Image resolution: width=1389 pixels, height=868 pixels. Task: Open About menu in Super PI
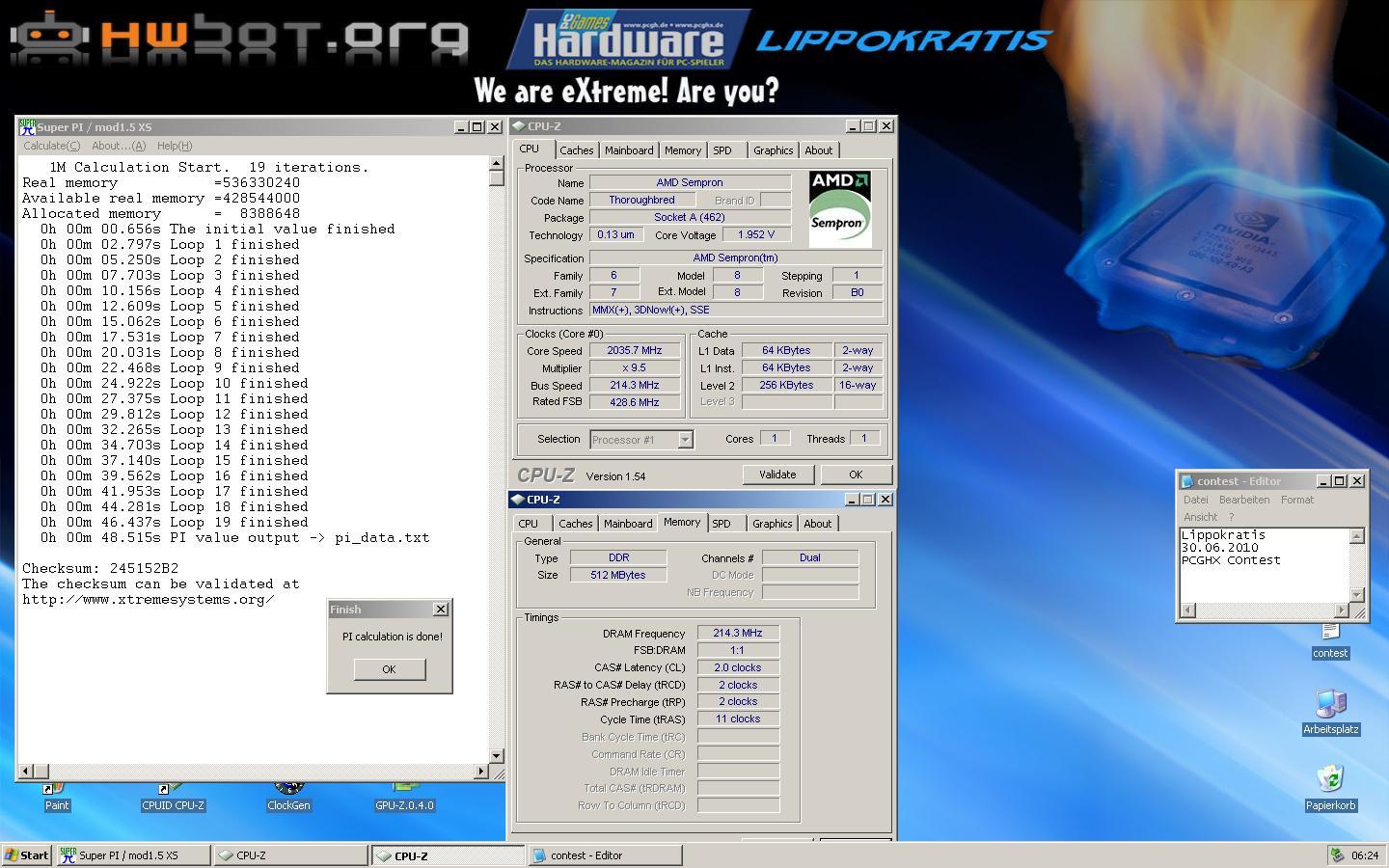[x=118, y=146]
